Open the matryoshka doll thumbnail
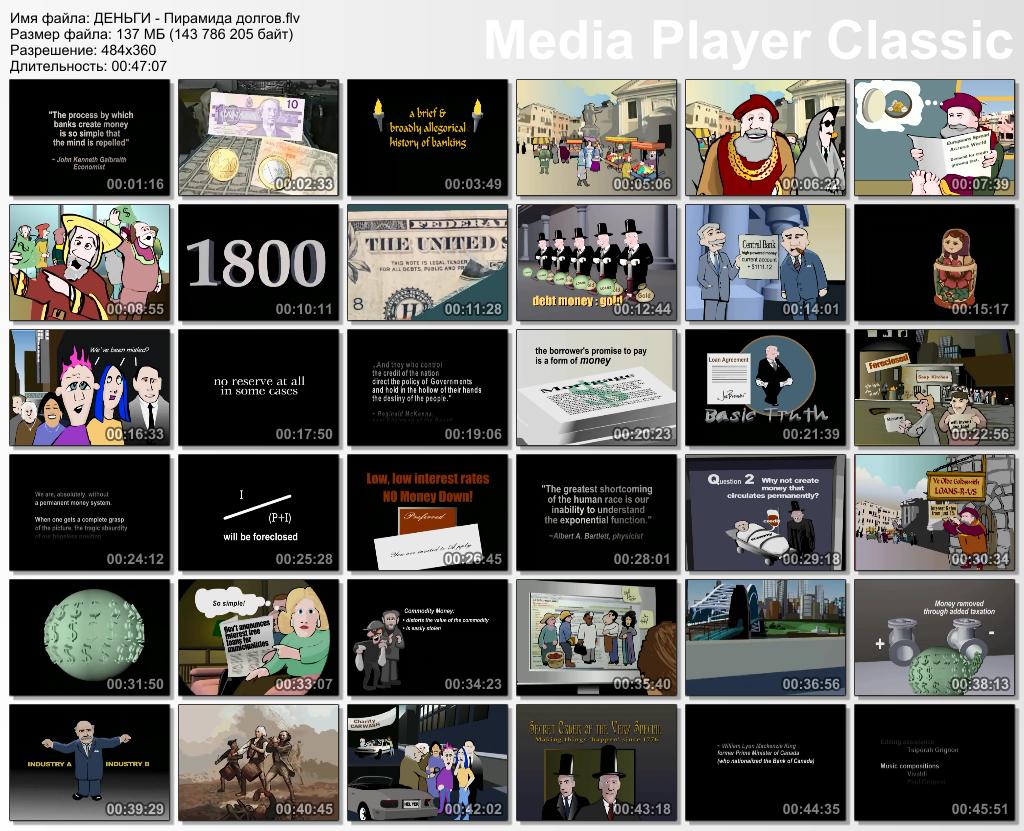 pyautogui.click(x=935, y=262)
